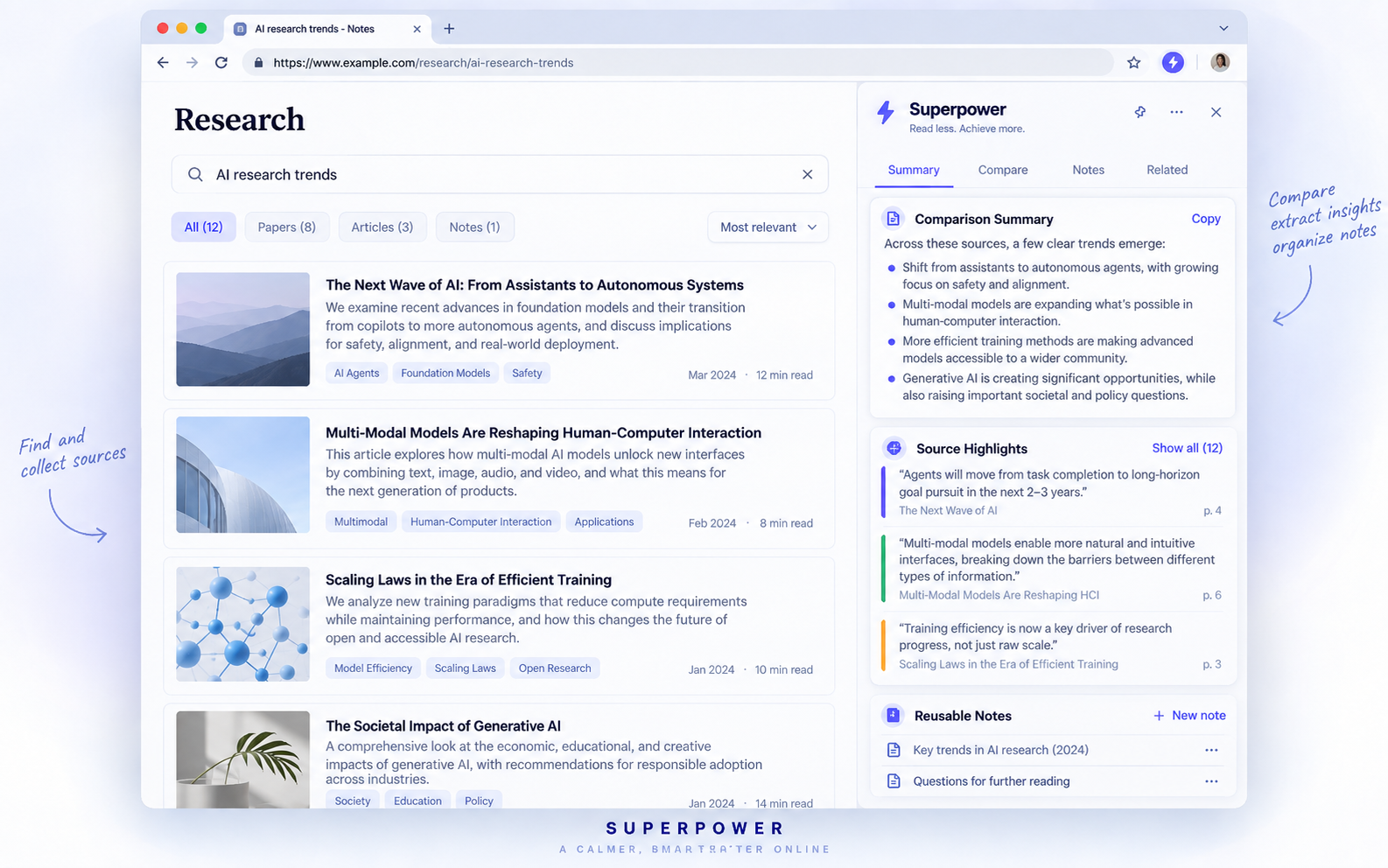The image size is (1388, 868).
Task: Click the Foundation Models tag
Action: coord(445,374)
